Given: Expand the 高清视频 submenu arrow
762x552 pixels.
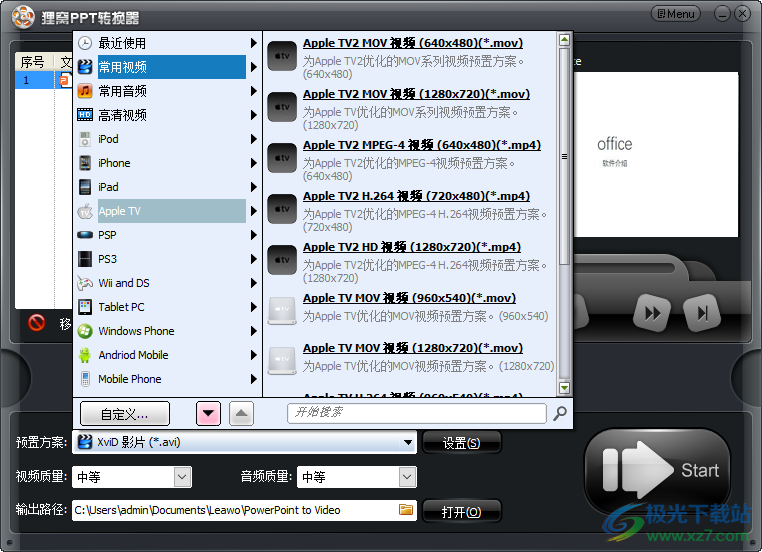Looking at the screenshot, I should pos(253,115).
